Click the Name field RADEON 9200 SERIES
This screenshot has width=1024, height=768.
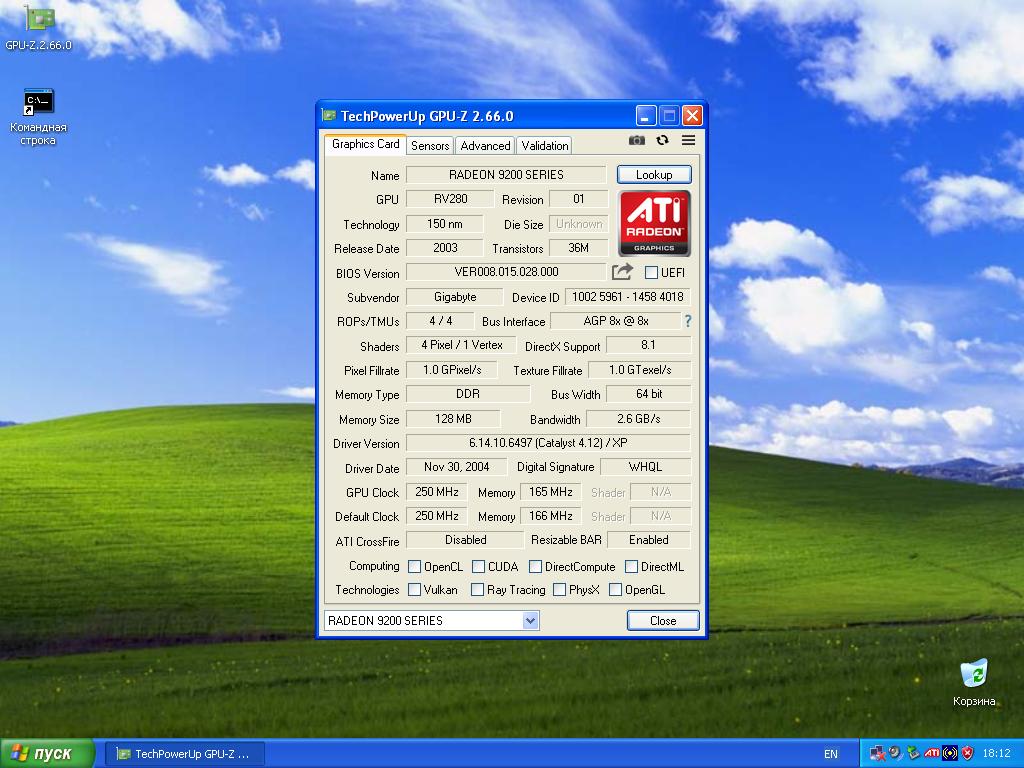(x=506, y=174)
